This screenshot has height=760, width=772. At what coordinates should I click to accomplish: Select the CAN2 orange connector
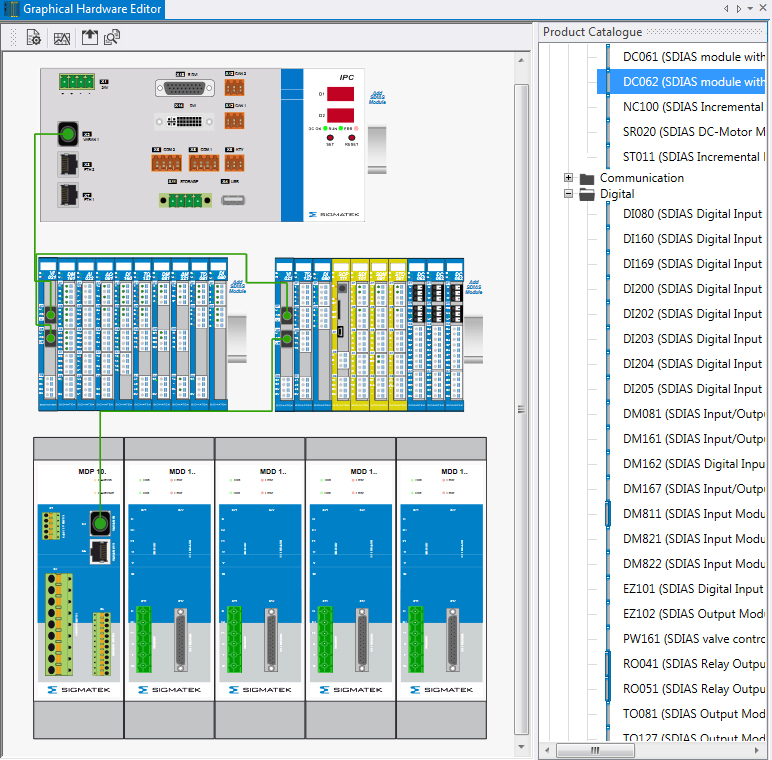(x=234, y=88)
